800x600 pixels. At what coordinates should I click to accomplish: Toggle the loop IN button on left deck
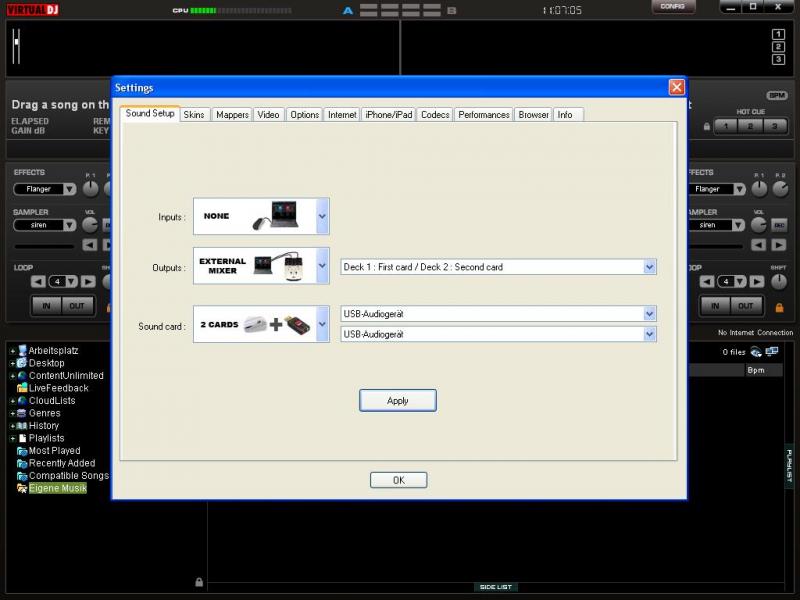(x=45, y=306)
